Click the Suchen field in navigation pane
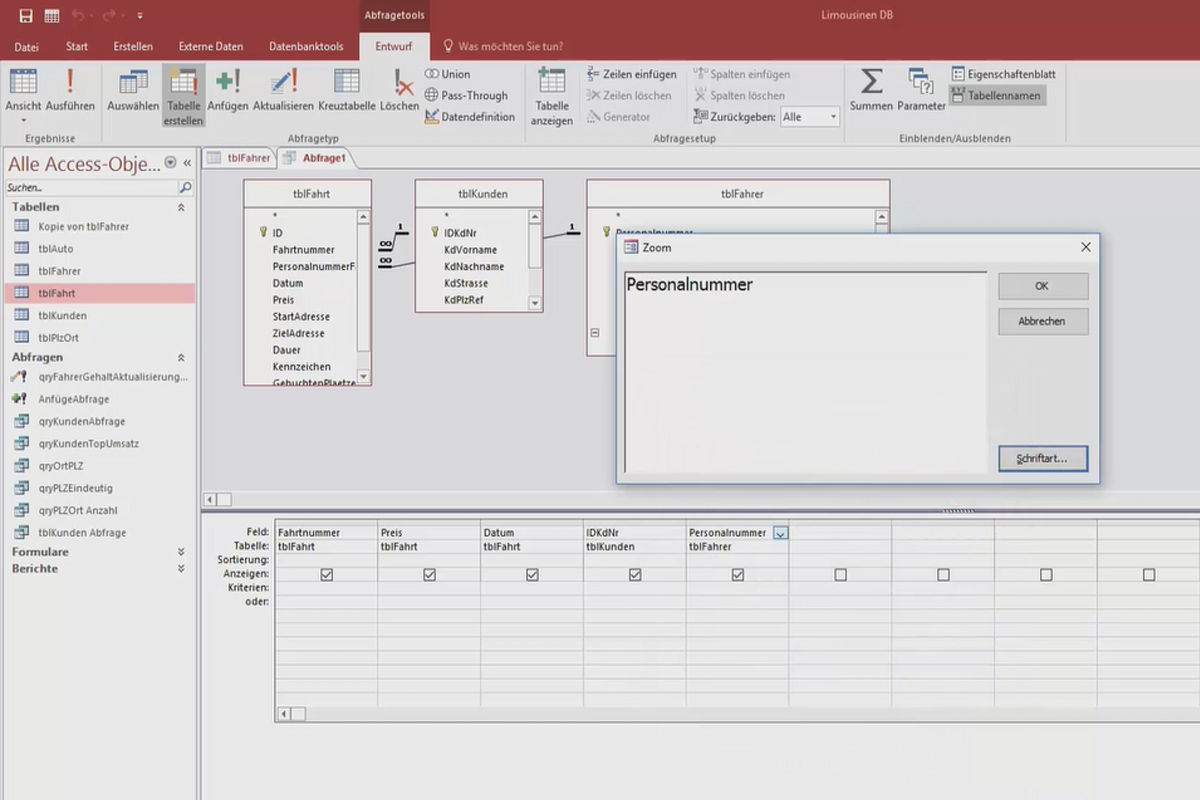Image resolution: width=1200 pixels, height=800 pixels. (90, 187)
